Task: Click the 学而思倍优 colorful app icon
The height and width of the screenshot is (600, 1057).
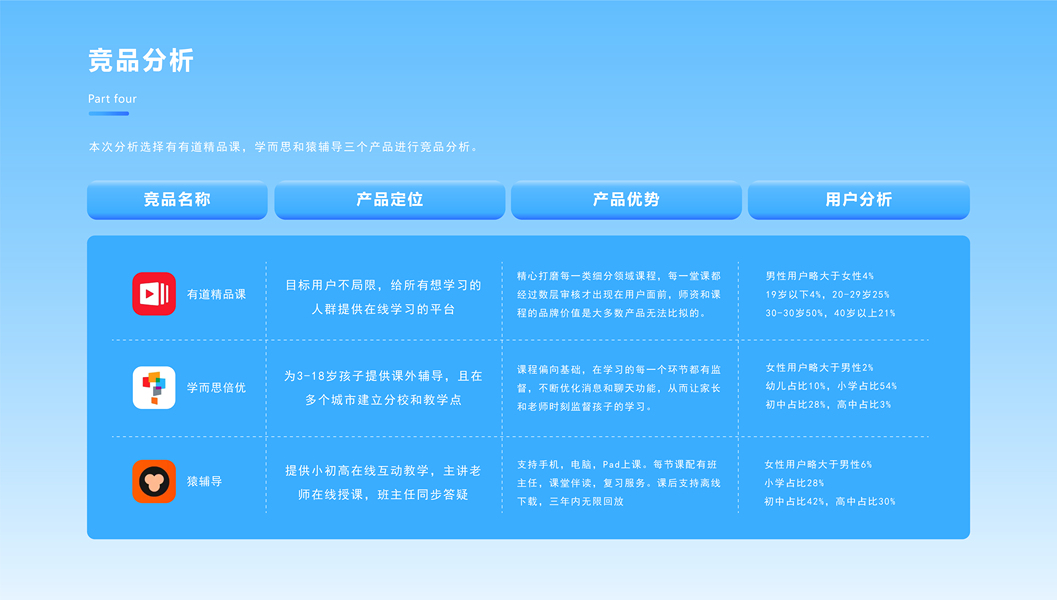Action: tap(154, 388)
